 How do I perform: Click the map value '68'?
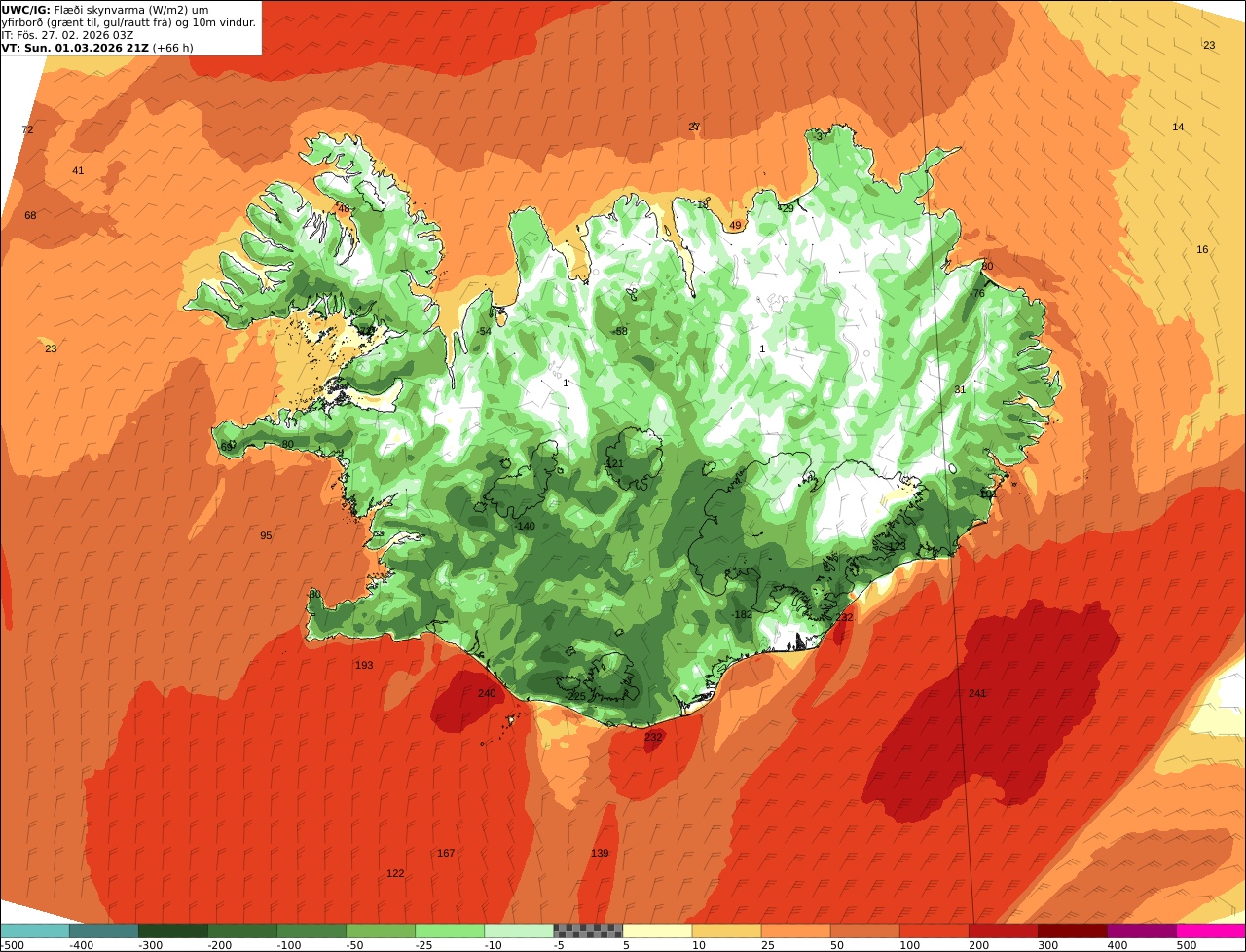click(x=30, y=215)
